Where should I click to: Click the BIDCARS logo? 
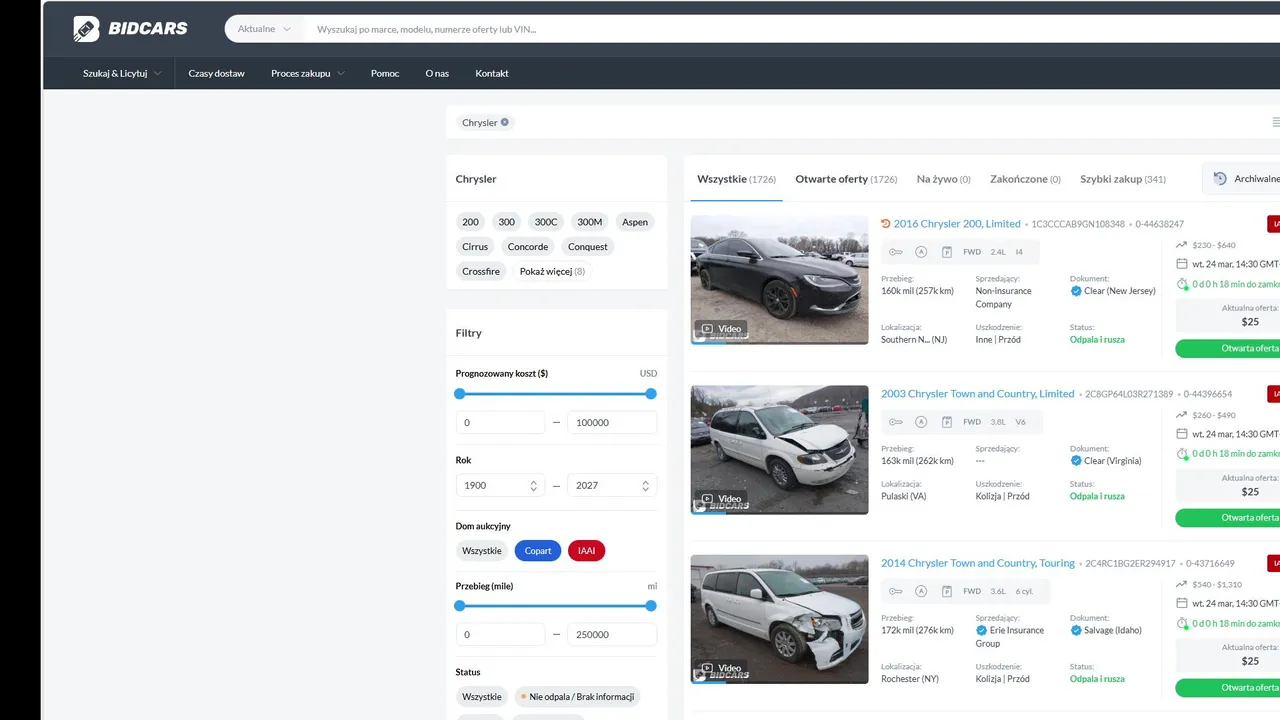point(130,29)
